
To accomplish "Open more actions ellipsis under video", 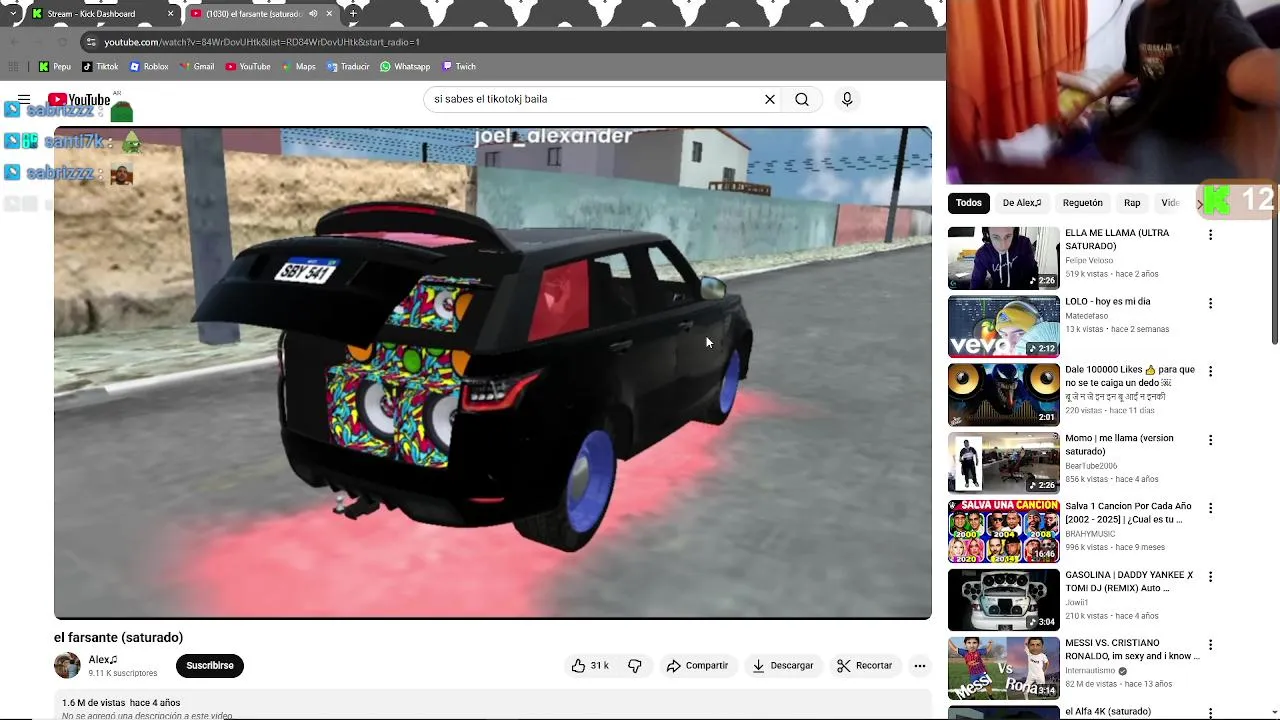I will (x=920, y=666).
